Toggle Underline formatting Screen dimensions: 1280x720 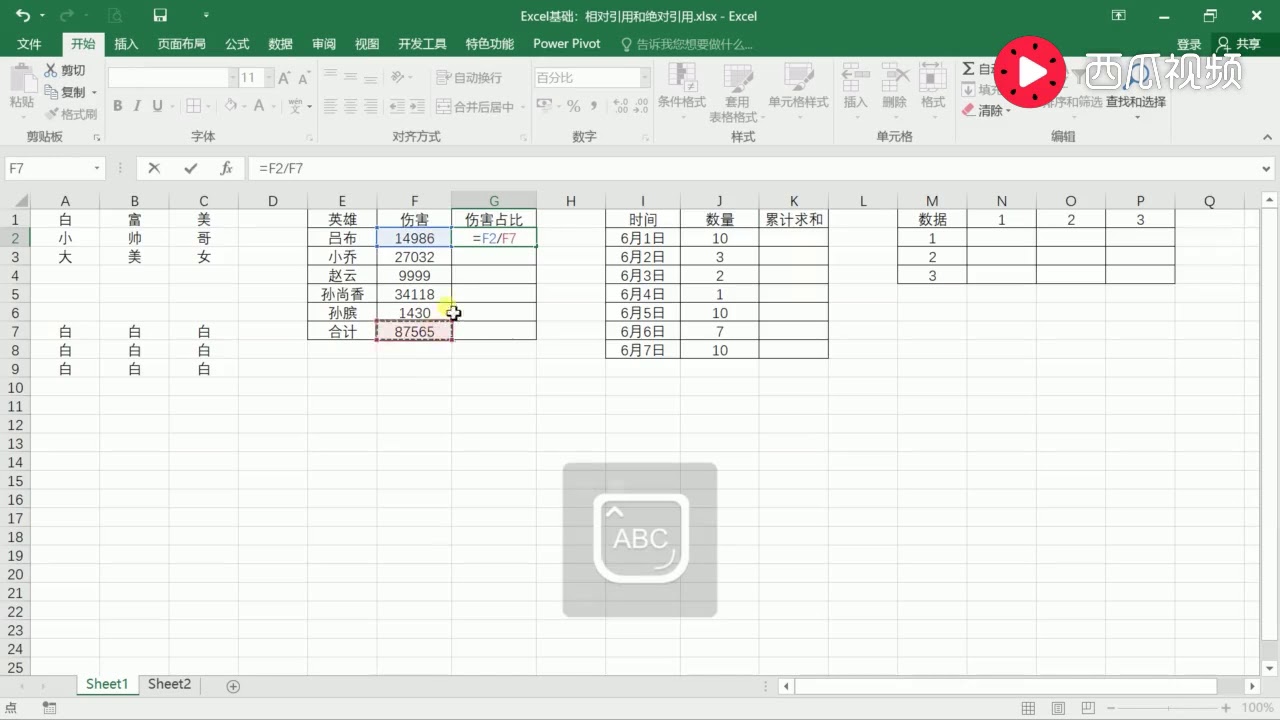(x=157, y=106)
